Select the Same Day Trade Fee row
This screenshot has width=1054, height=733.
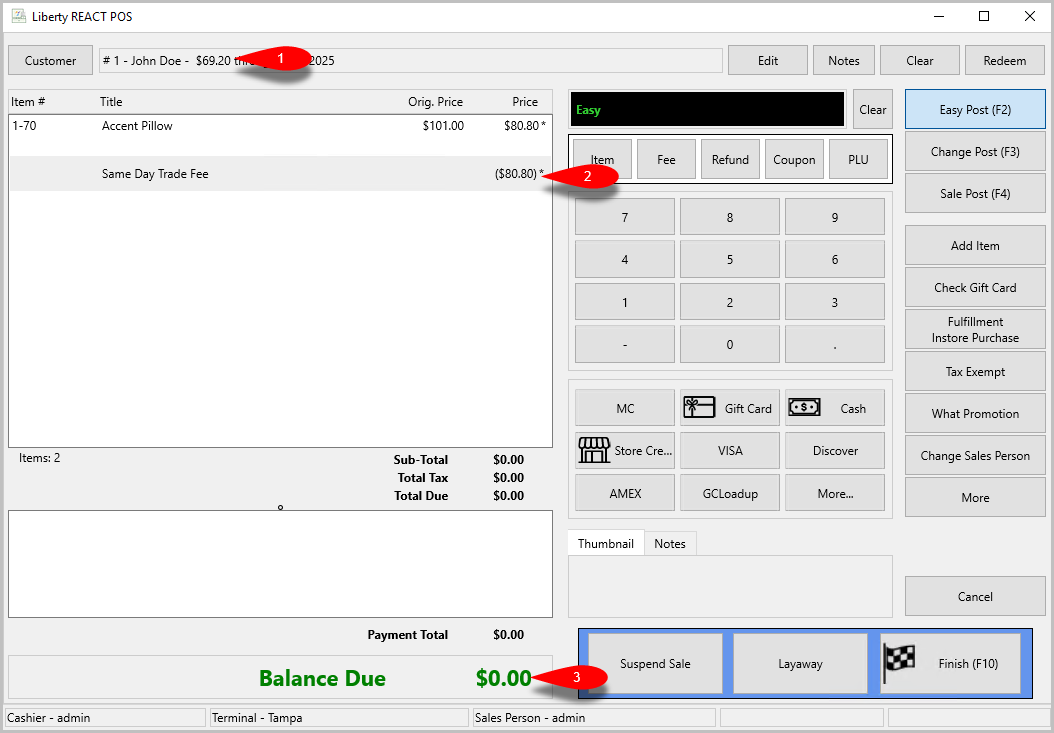(280, 173)
